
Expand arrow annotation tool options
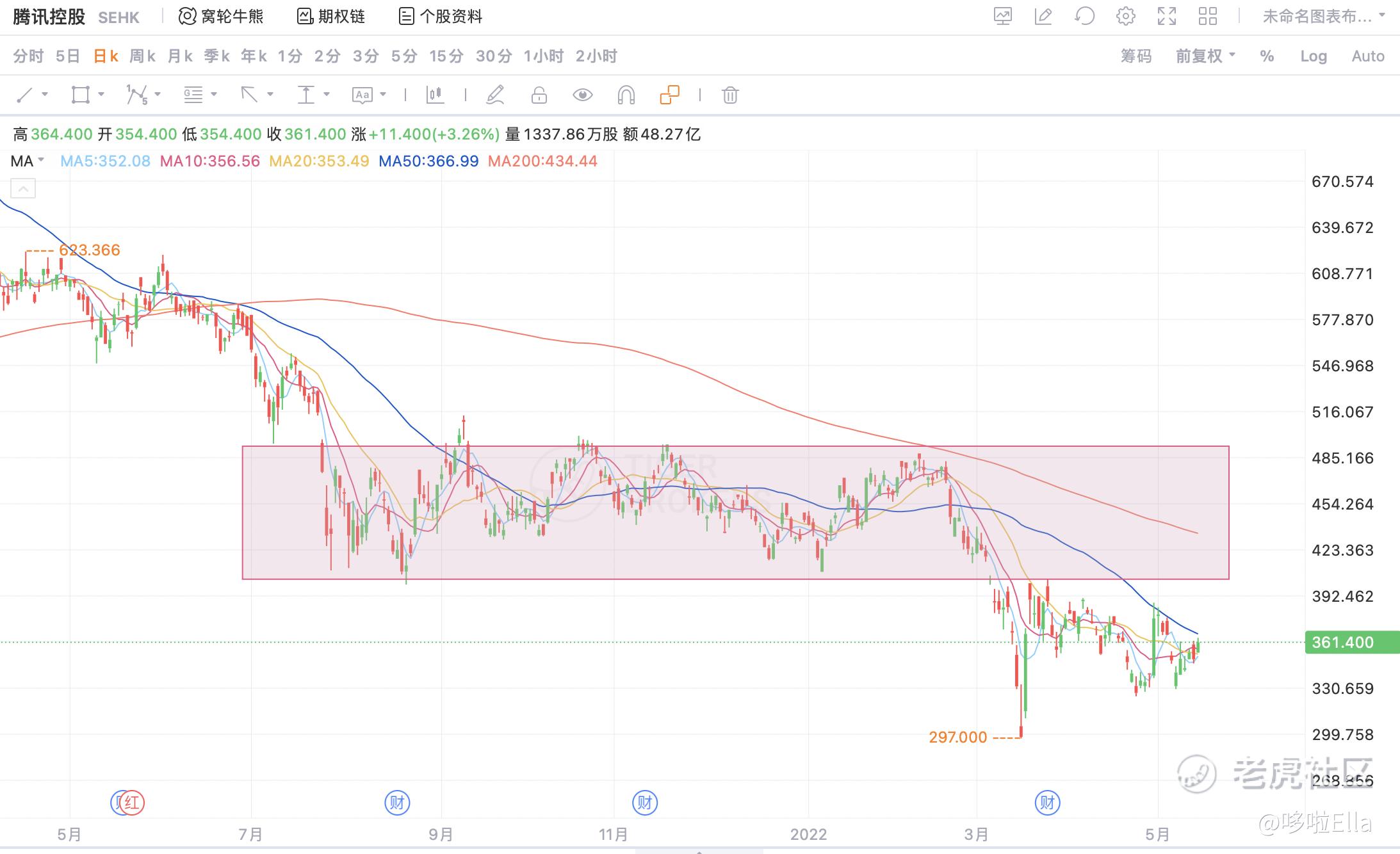click(270, 95)
